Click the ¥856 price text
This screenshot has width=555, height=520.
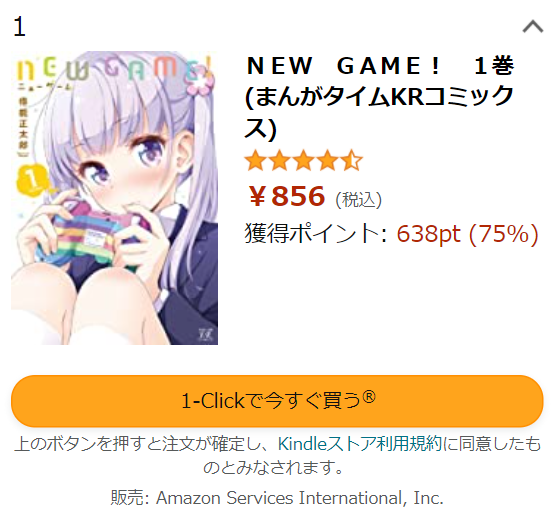(286, 196)
